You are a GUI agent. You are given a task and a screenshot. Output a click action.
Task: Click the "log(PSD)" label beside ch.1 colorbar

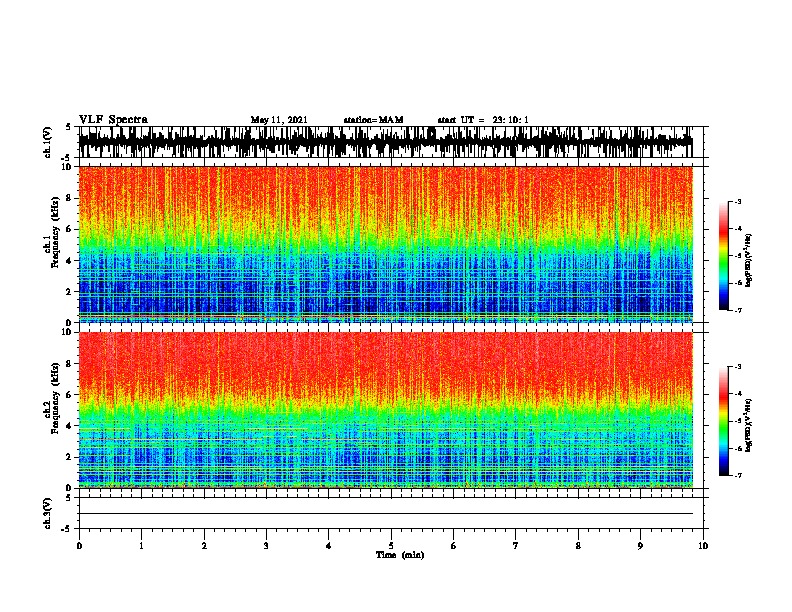pos(748,261)
